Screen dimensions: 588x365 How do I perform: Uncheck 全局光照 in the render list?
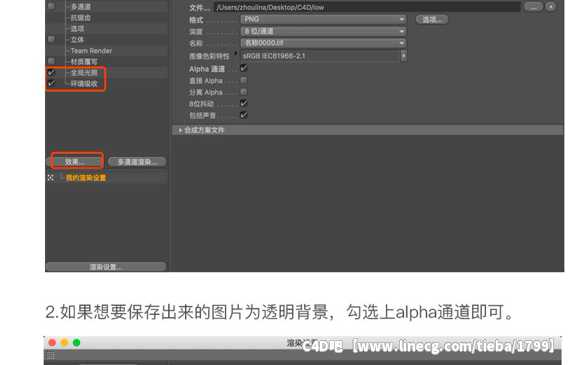(51, 72)
